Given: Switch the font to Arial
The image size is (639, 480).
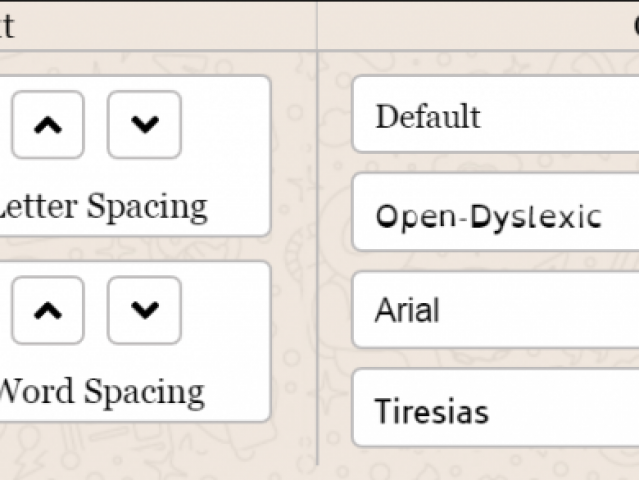Looking at the screenshot, I should pyautogui.click(x=496, y=310).
